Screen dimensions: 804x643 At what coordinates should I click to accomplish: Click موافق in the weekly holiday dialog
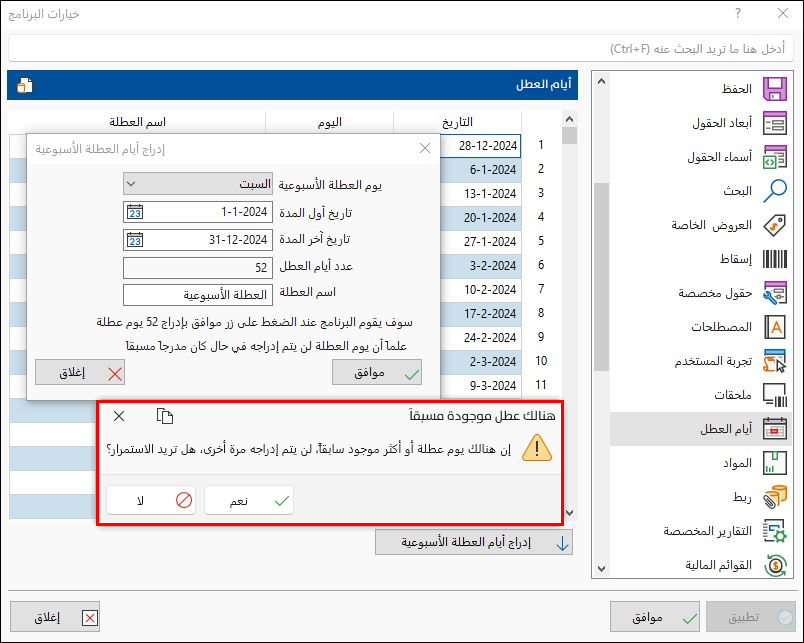pos(377,372)
